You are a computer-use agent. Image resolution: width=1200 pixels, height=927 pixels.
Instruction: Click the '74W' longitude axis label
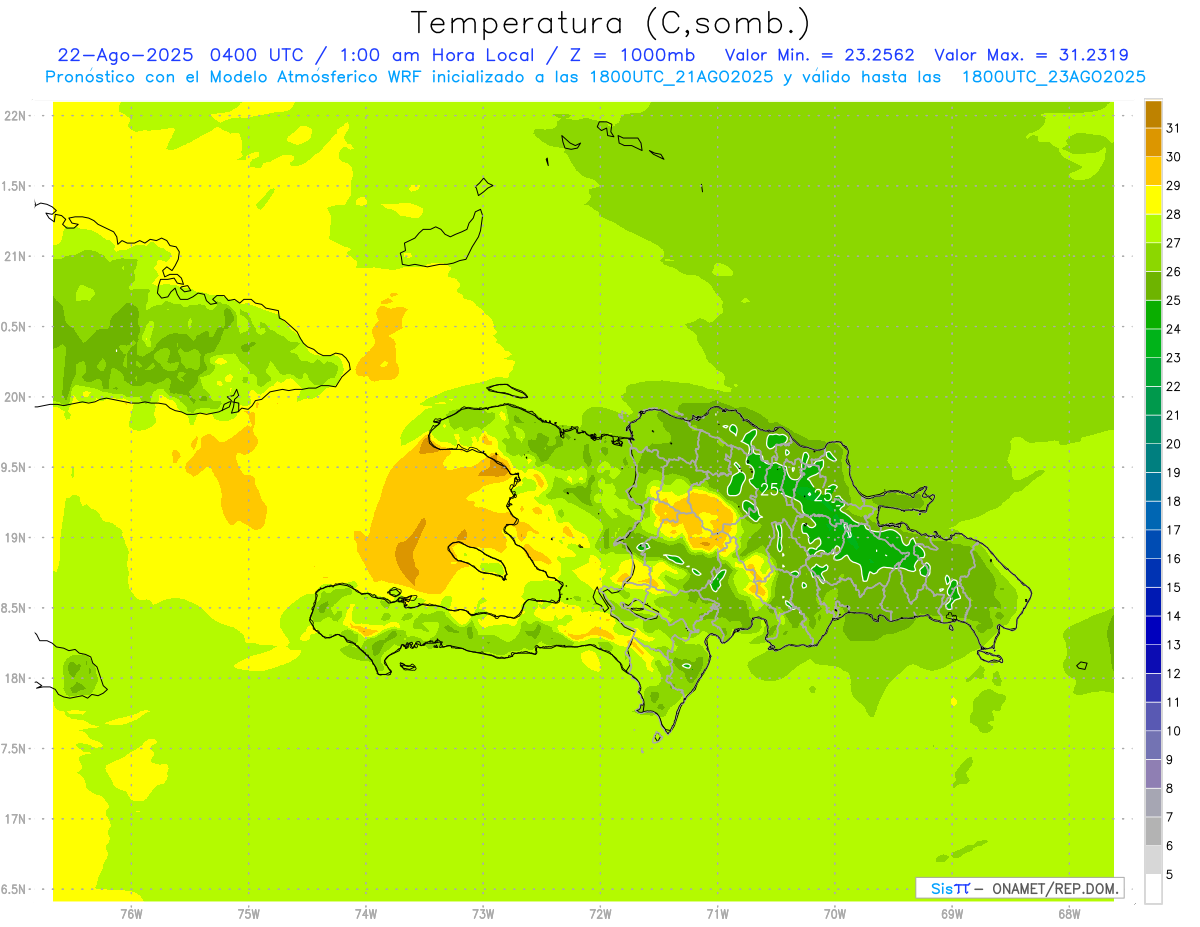[365, 914]
